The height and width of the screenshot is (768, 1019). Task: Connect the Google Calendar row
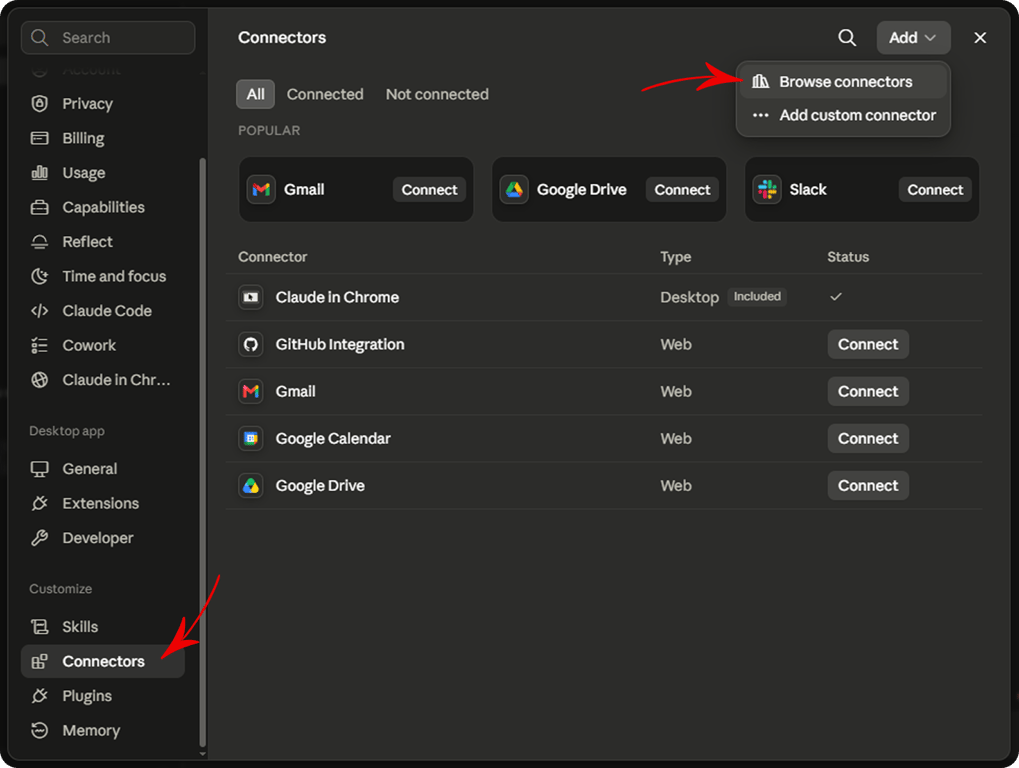(868, 439)
